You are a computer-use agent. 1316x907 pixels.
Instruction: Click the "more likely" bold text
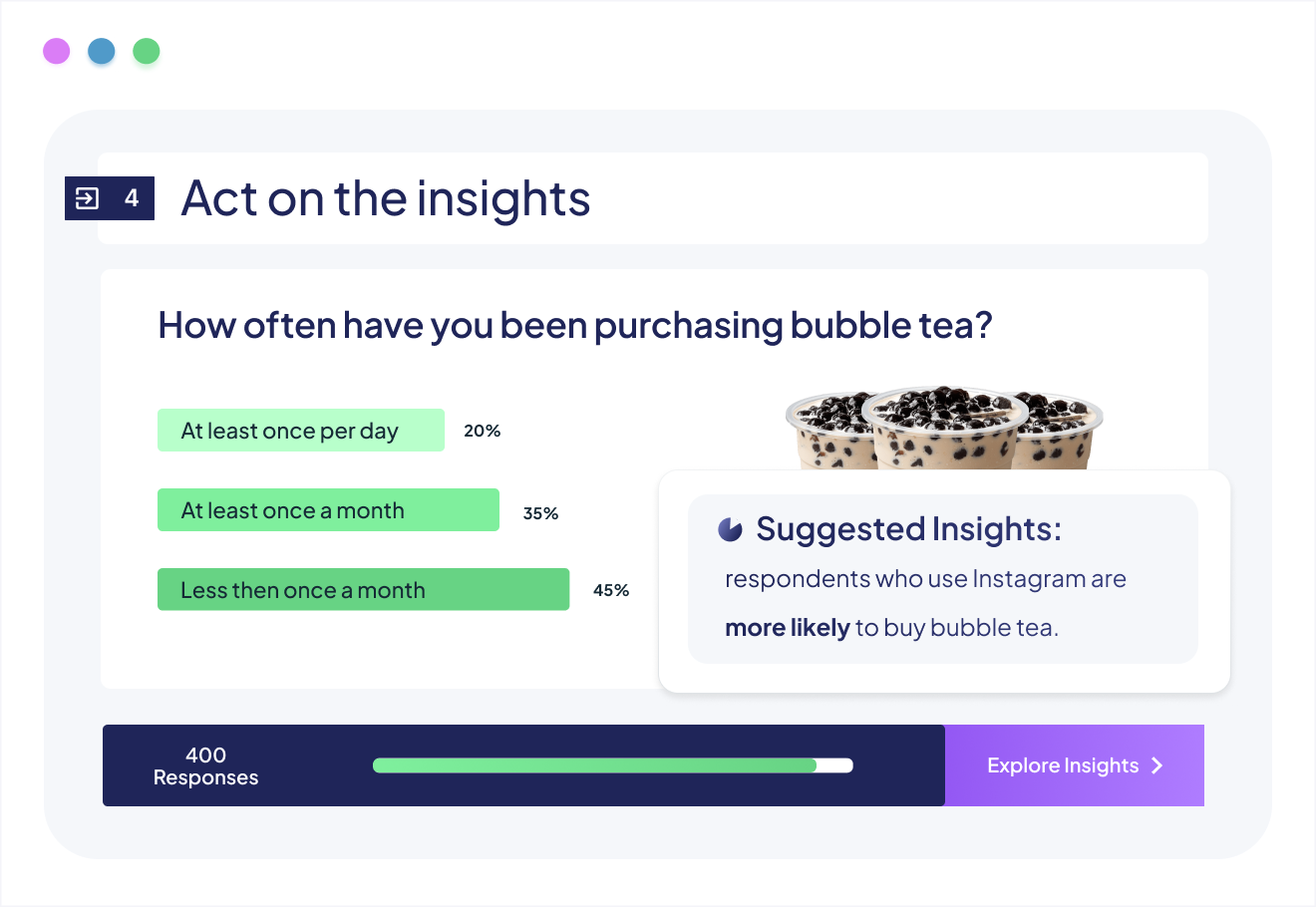click(x=787, y=628)
